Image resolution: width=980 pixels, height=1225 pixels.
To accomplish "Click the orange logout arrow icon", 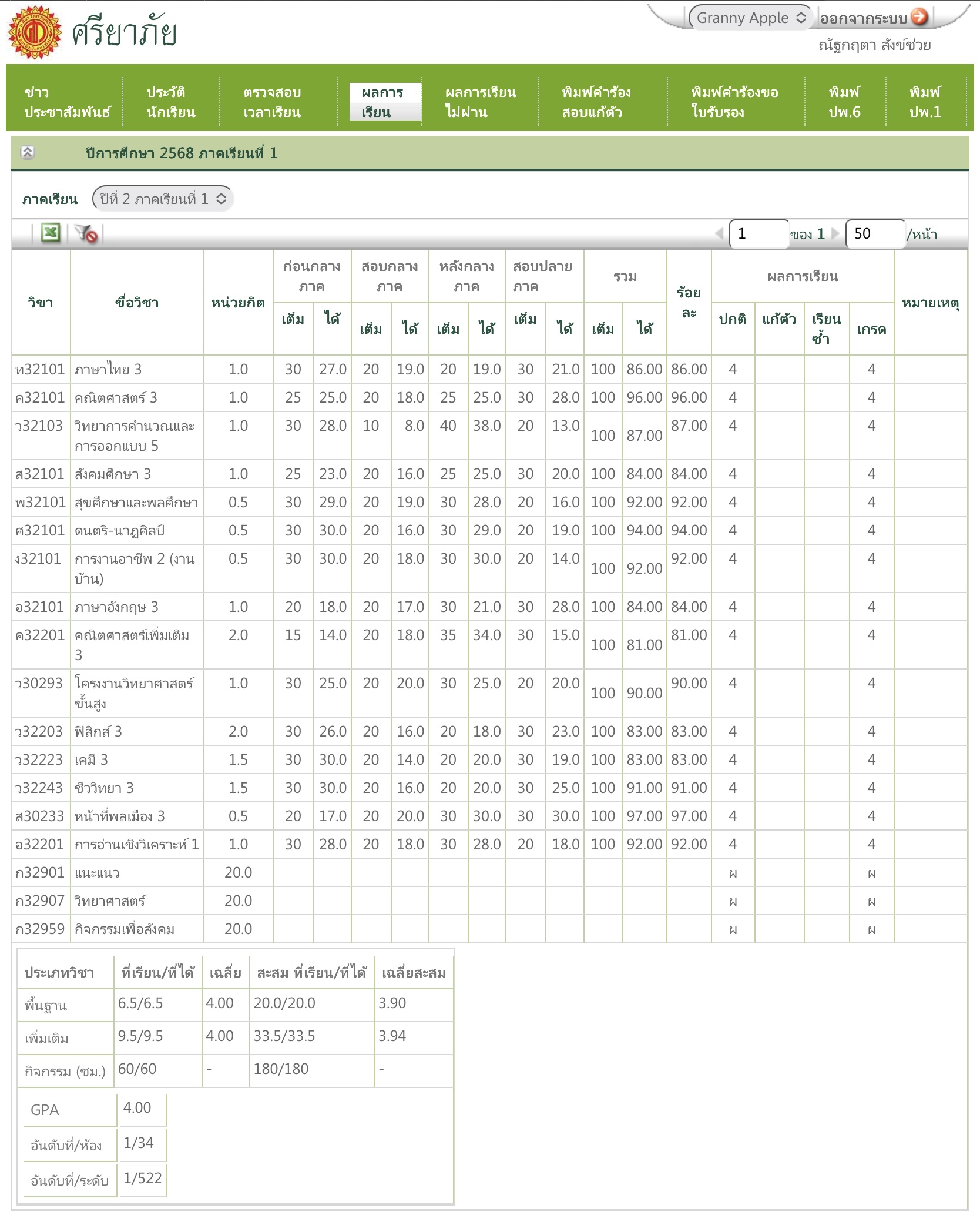I will click(x=919, y=17).
